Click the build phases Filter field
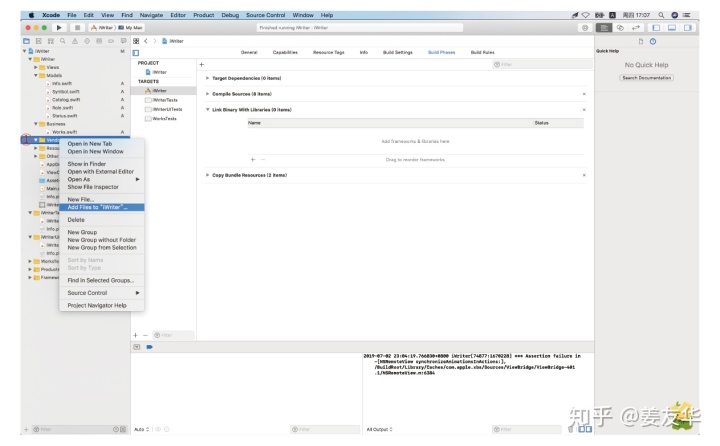This screenshot has width=720, height=446. click(x=542, y=65)
